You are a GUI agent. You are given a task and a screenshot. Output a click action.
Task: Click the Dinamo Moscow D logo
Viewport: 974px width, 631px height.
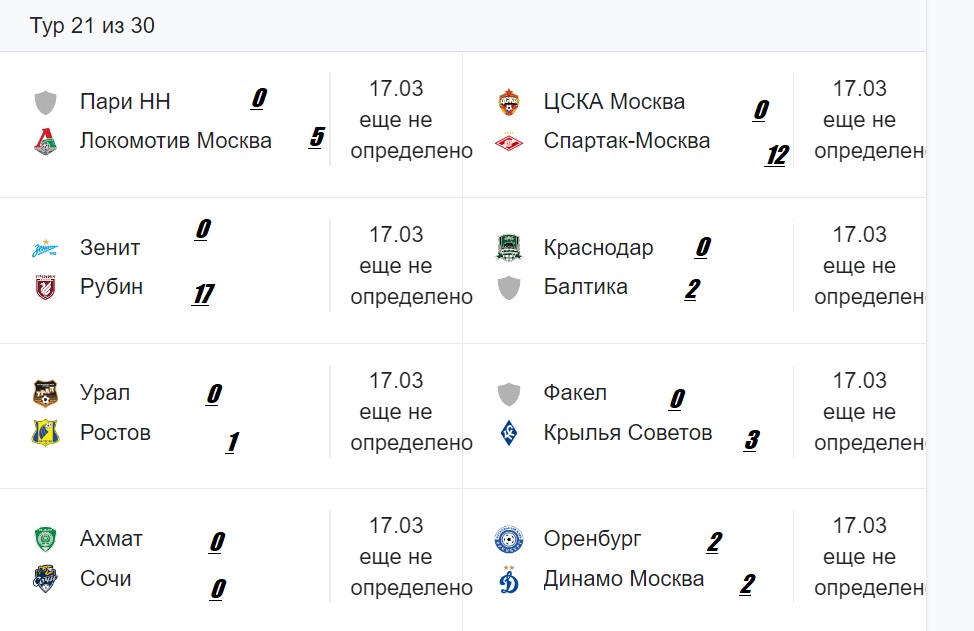509,579
